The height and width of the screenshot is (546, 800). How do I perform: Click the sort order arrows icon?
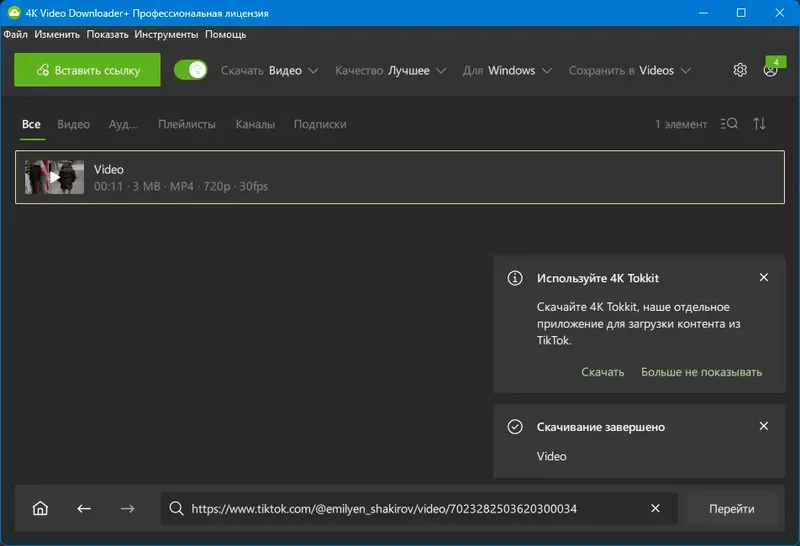point(759,123)
